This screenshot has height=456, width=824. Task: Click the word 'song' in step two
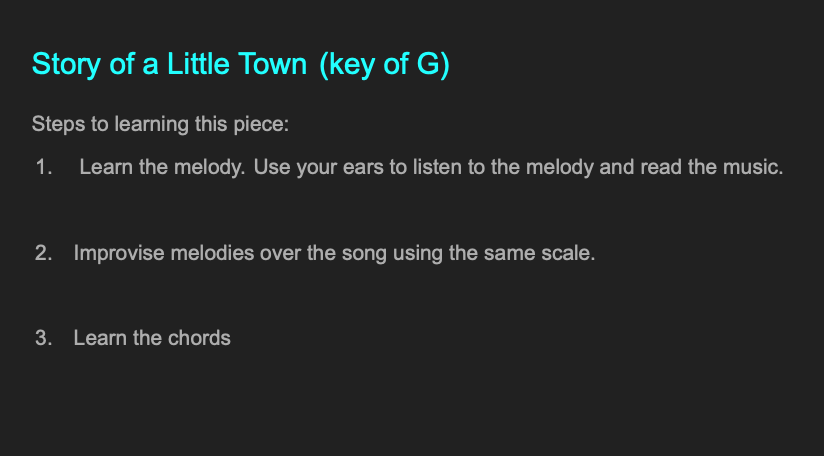(364, 254)
